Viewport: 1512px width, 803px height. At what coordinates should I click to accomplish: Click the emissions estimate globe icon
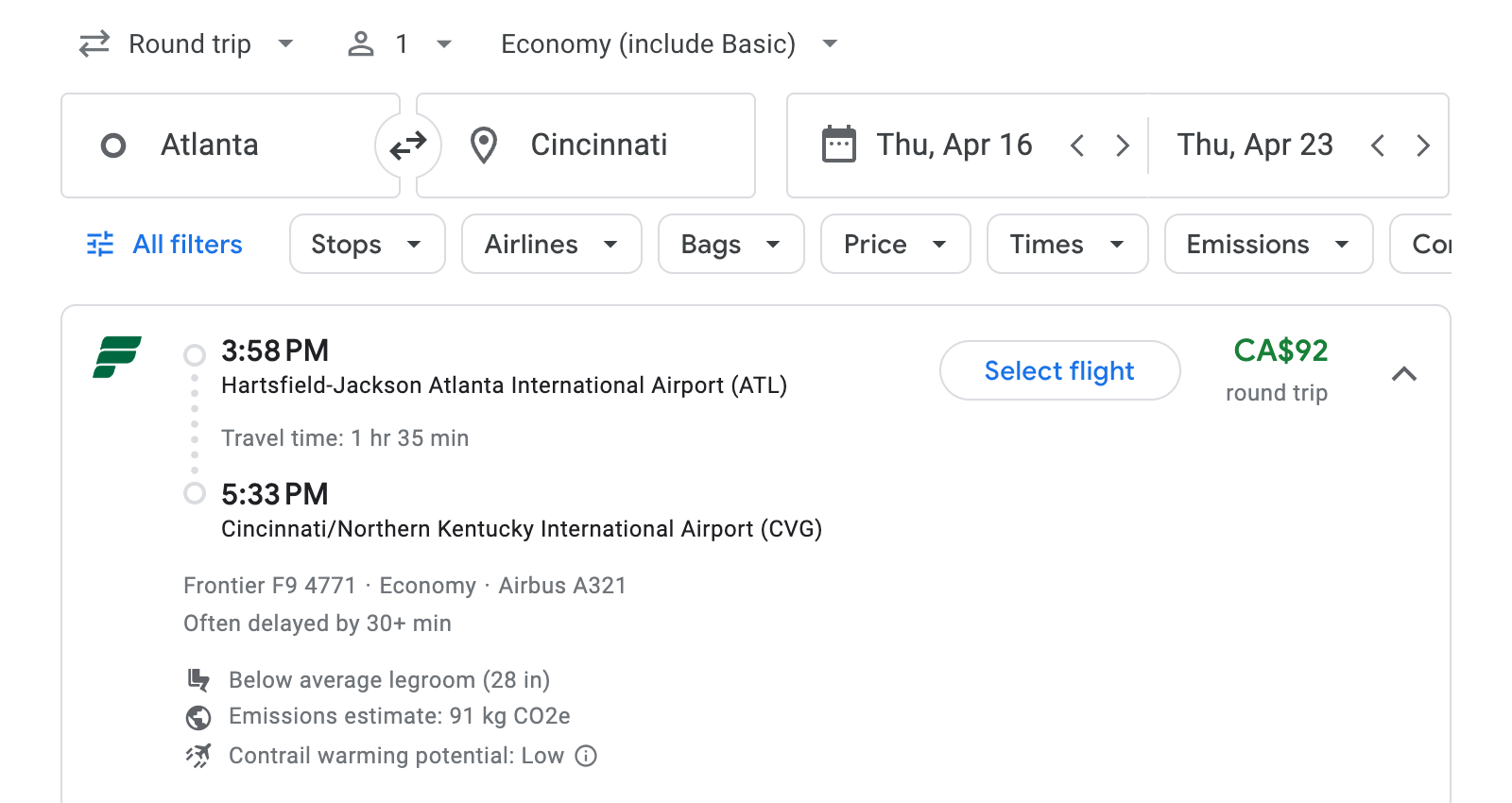click(x=198, y=717)
